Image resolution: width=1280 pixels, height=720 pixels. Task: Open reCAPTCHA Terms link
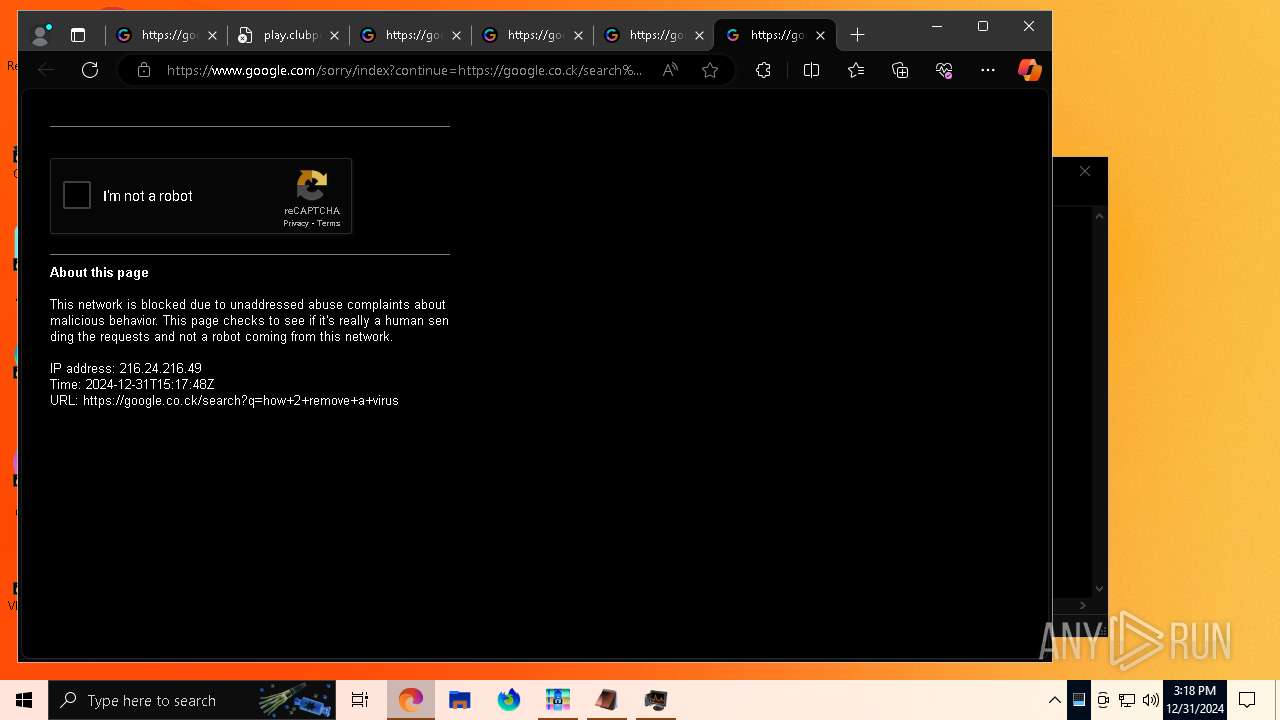pos(329,223)
